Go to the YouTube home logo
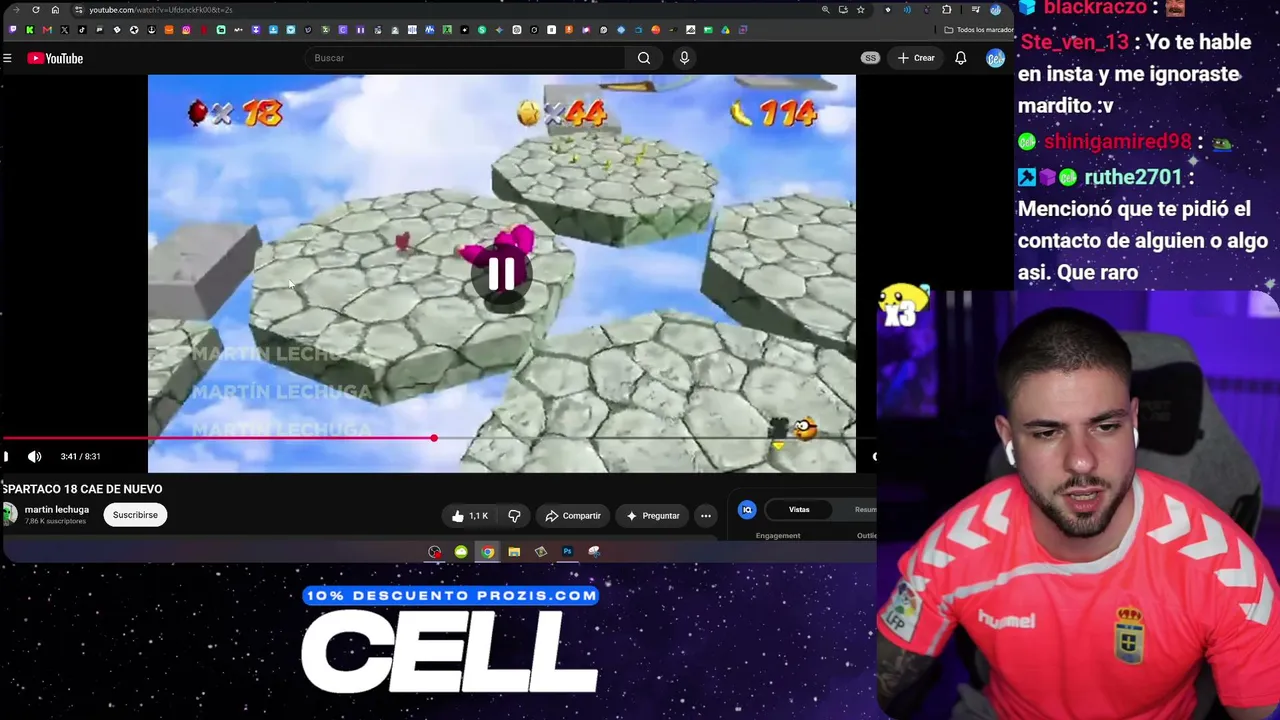This screenshot has height=720, width=1280. point(55,59)
